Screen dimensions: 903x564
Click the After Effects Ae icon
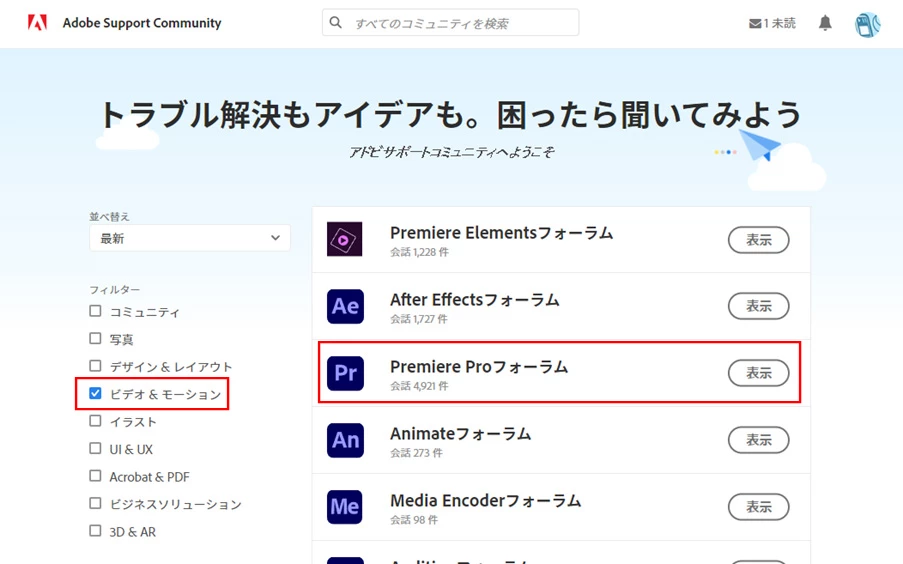[345, 306]
